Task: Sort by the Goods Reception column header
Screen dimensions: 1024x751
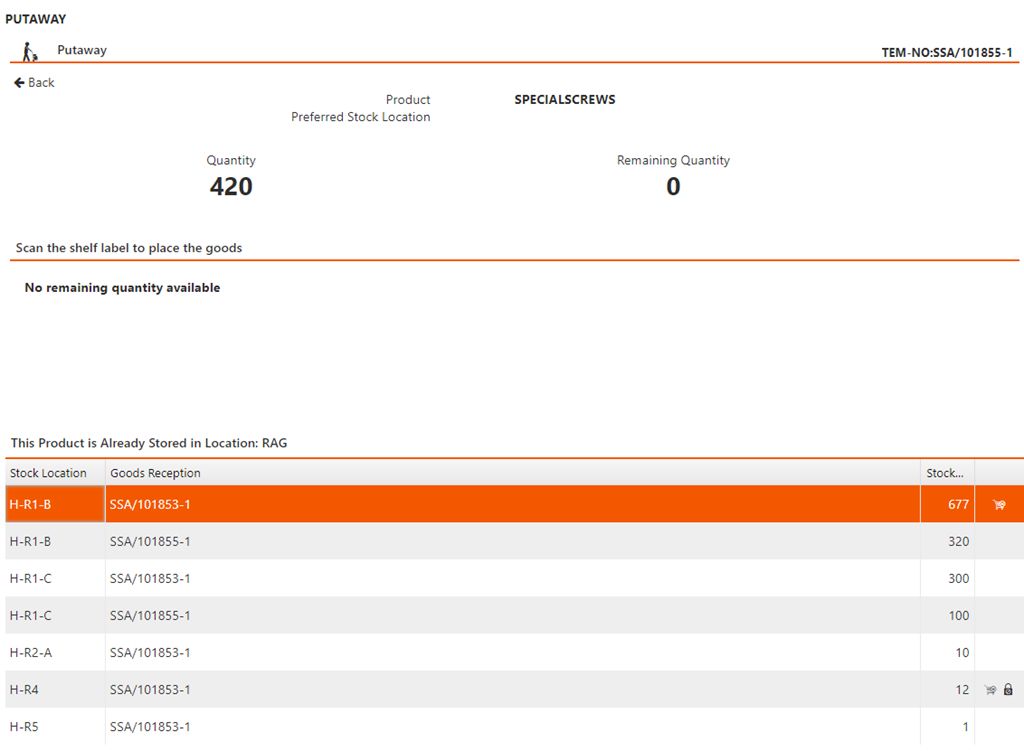Action: [155, 473]
